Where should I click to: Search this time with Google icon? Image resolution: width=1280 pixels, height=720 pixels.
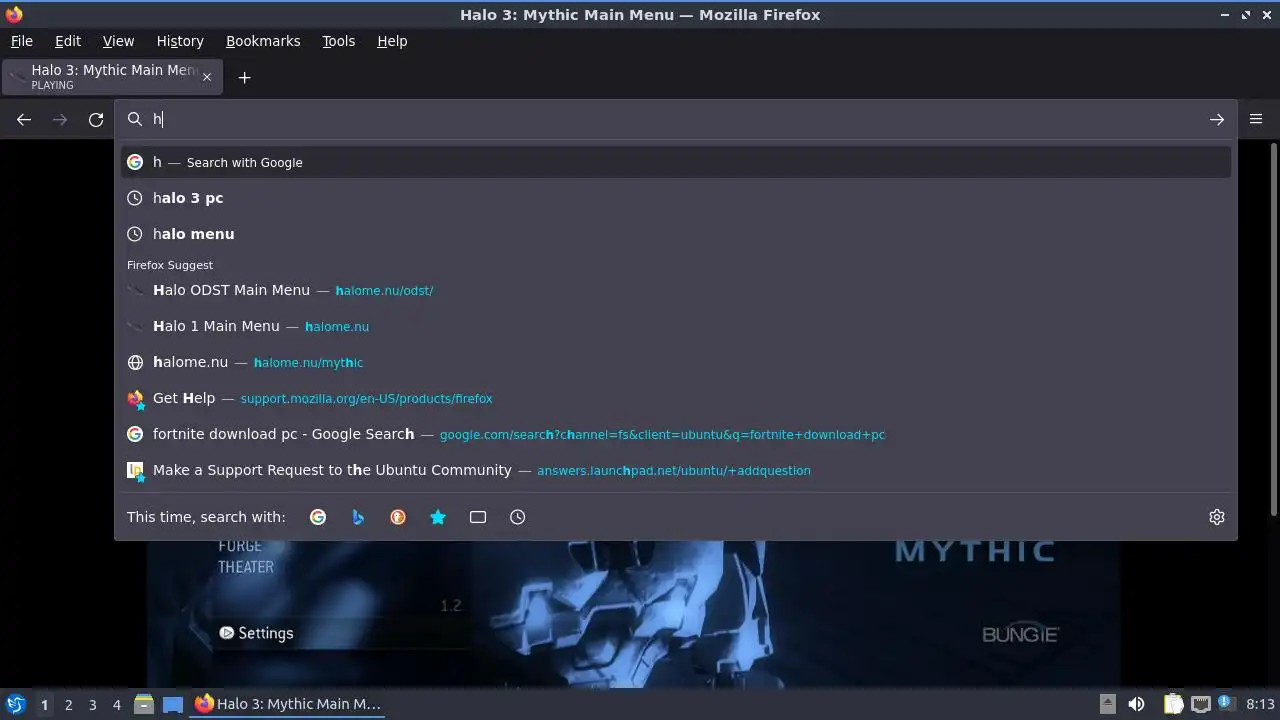coord(318,517)
